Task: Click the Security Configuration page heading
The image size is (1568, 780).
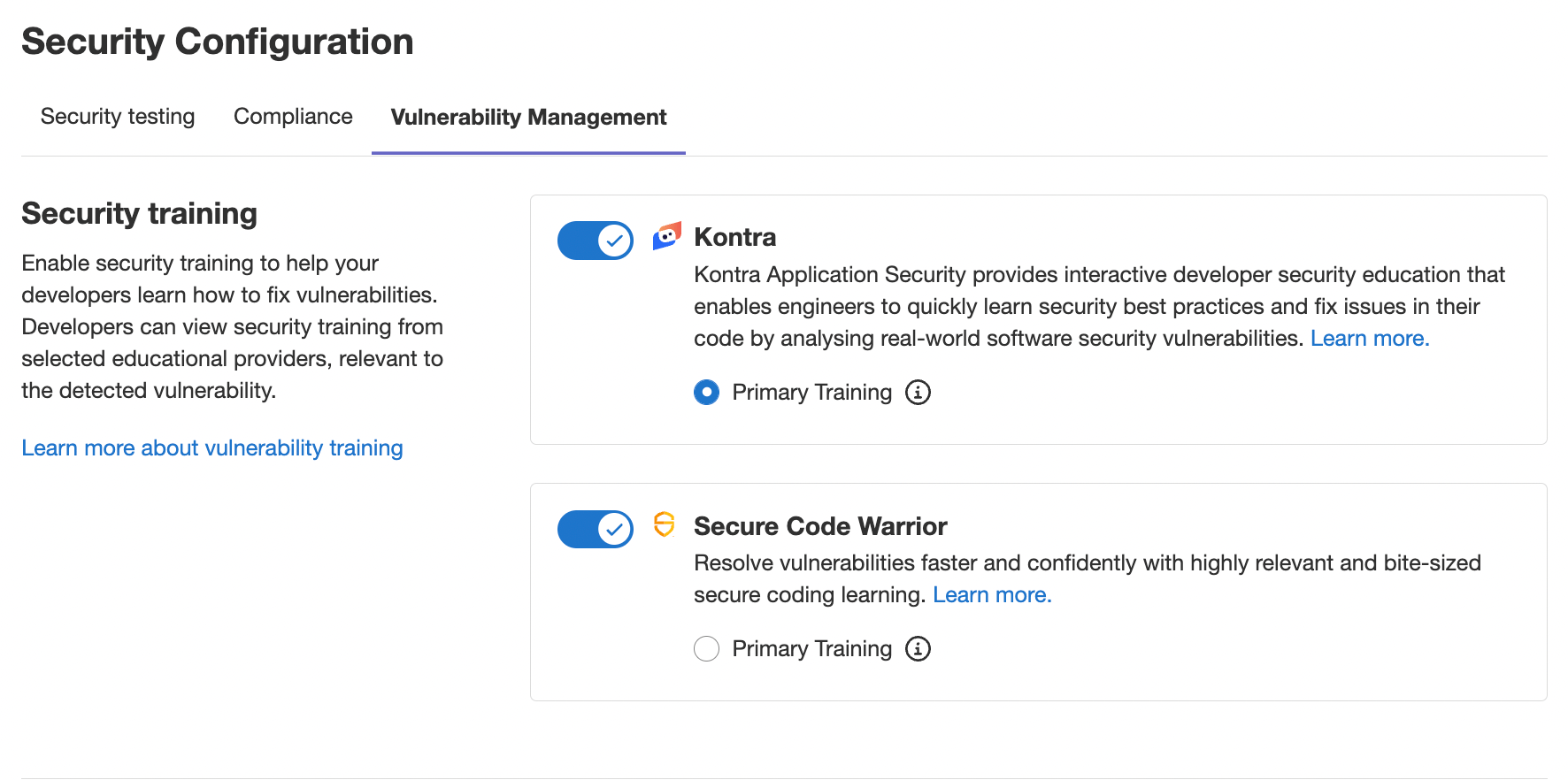Action: [x=218, y=42]
